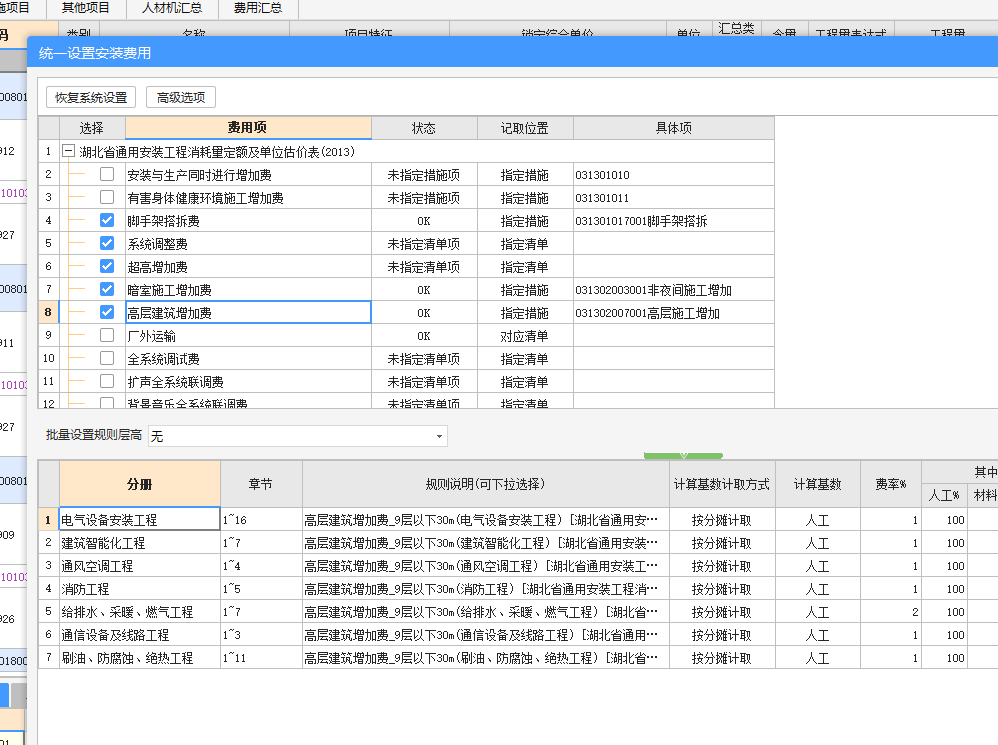Screen dimensions: 998x745
Task: Check the 厂外运输 checkbox
Action: coord(107,335)
